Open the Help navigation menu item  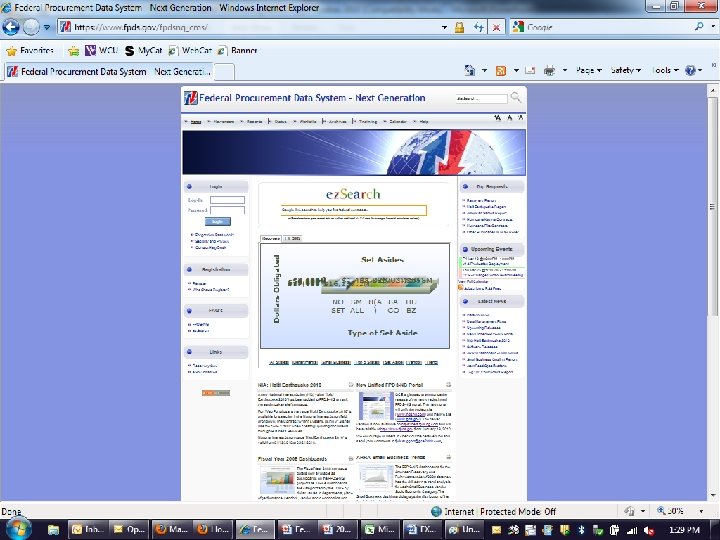[424, 122]
